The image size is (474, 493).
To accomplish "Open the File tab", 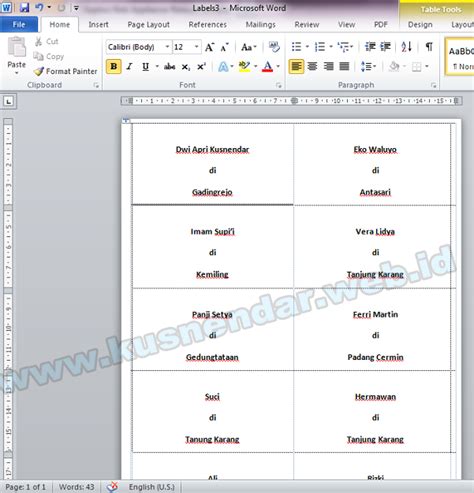I will tap(19, 24).
